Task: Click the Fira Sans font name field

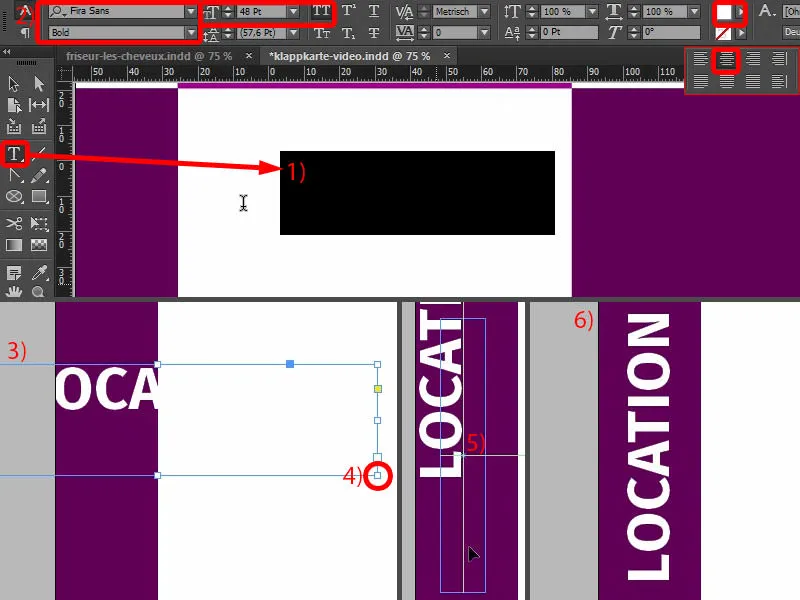Action: 116,11
